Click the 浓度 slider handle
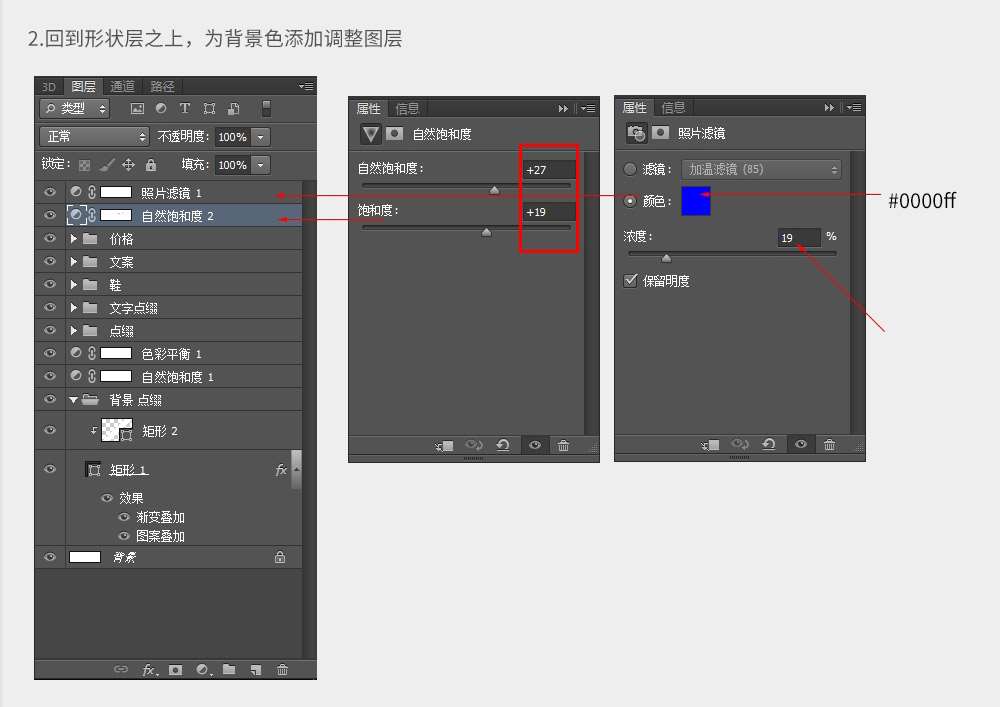This screenshot has width=1000, height=707. coord(666,258)
